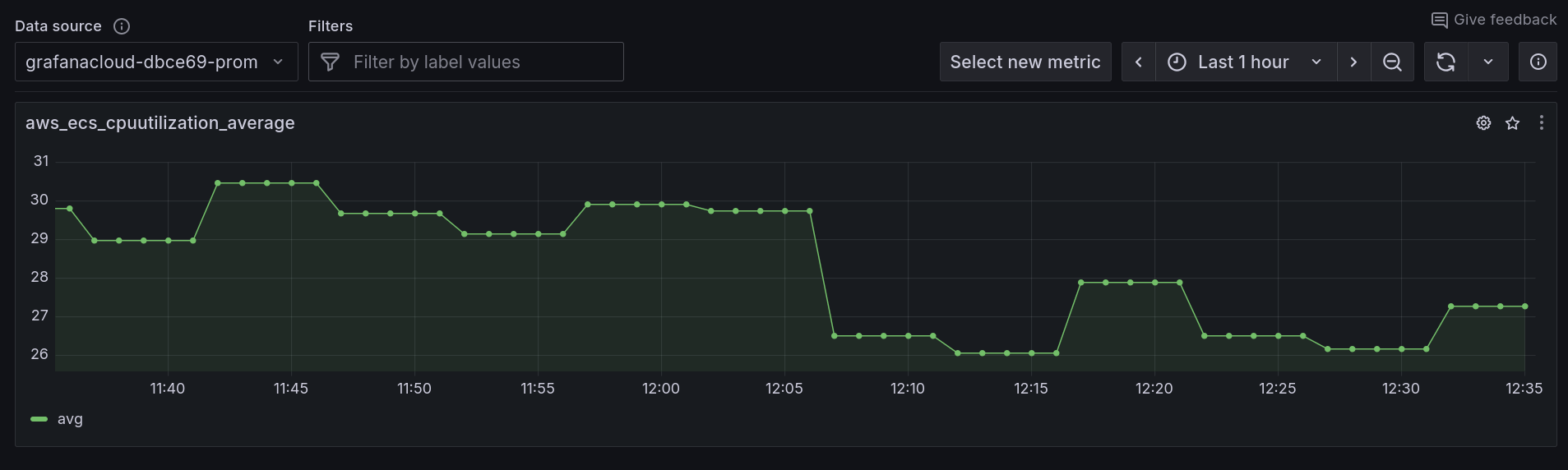Image resolution: width=1568 pixels, height=470 pixels.
Task: Click the avg legend green color swatch
Action: (x=39, y=419)
